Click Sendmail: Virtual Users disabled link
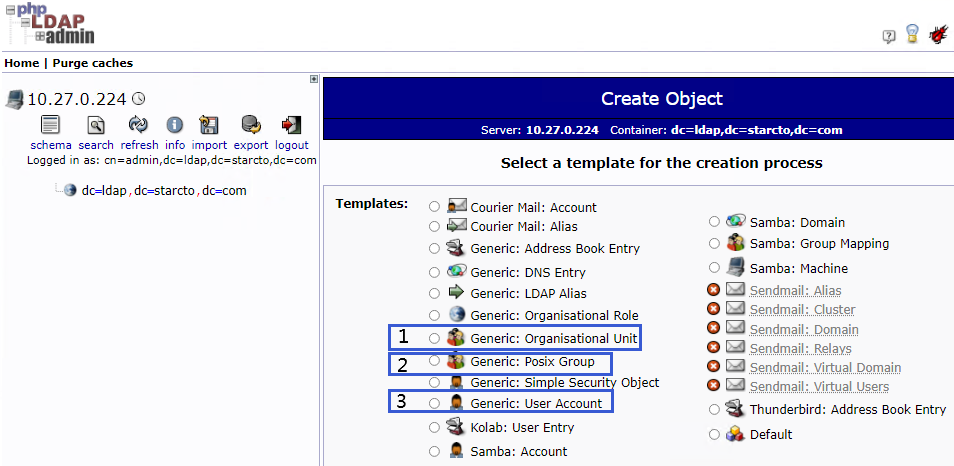This screenshot has height=466, width=954. tap(819, 387)
